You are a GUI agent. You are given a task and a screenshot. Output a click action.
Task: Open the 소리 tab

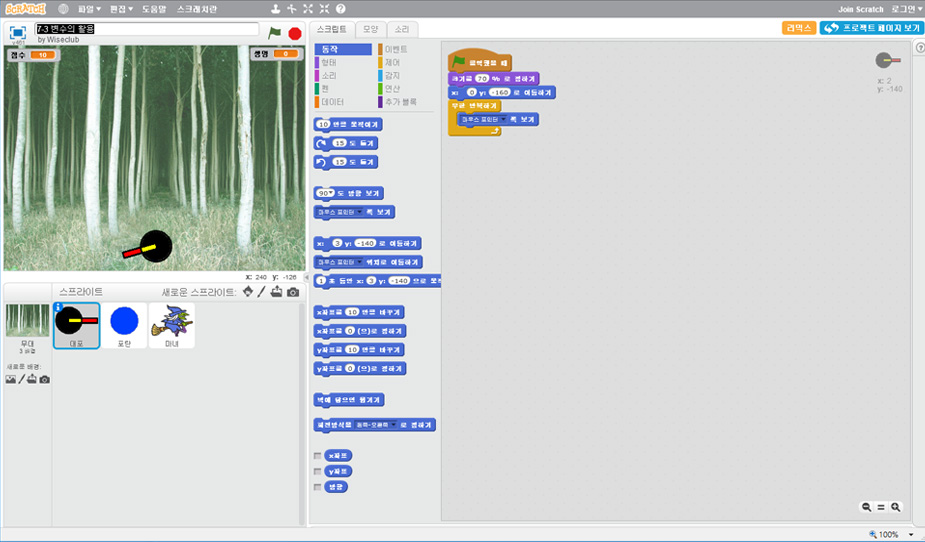point(401,29)
